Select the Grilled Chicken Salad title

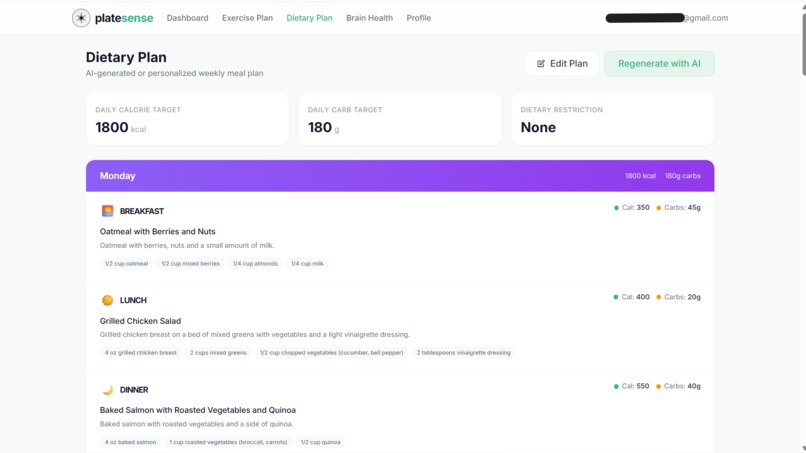pyautogui.click(x=140, y=321)
